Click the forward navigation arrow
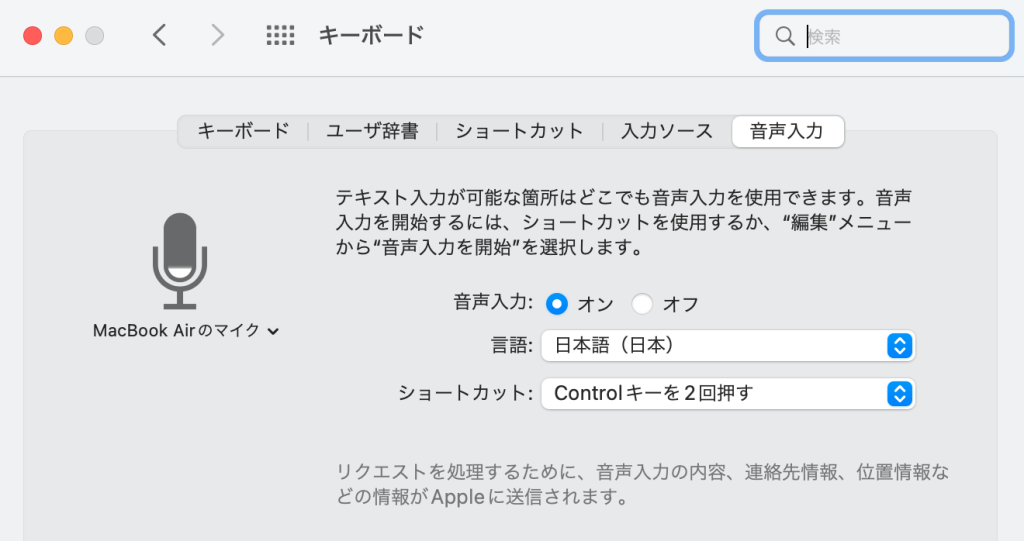 tap(218, 36)
